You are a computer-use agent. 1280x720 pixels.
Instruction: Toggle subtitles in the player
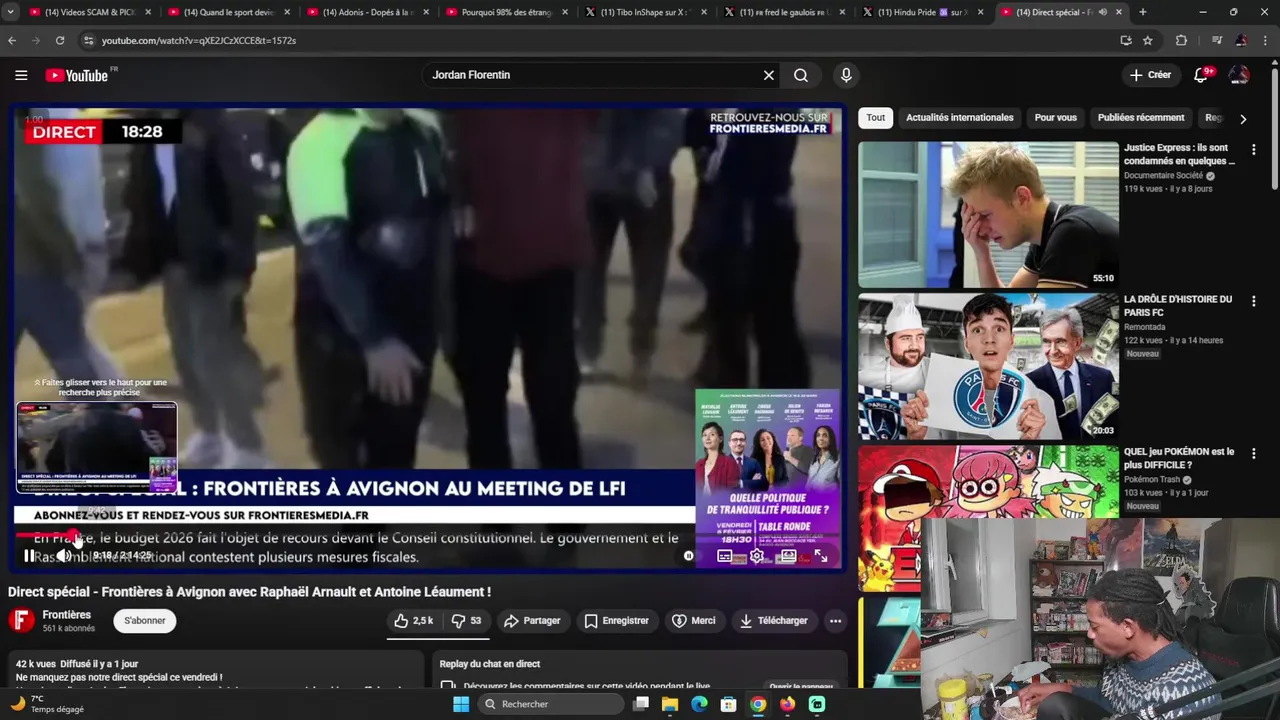pos(725,556)
